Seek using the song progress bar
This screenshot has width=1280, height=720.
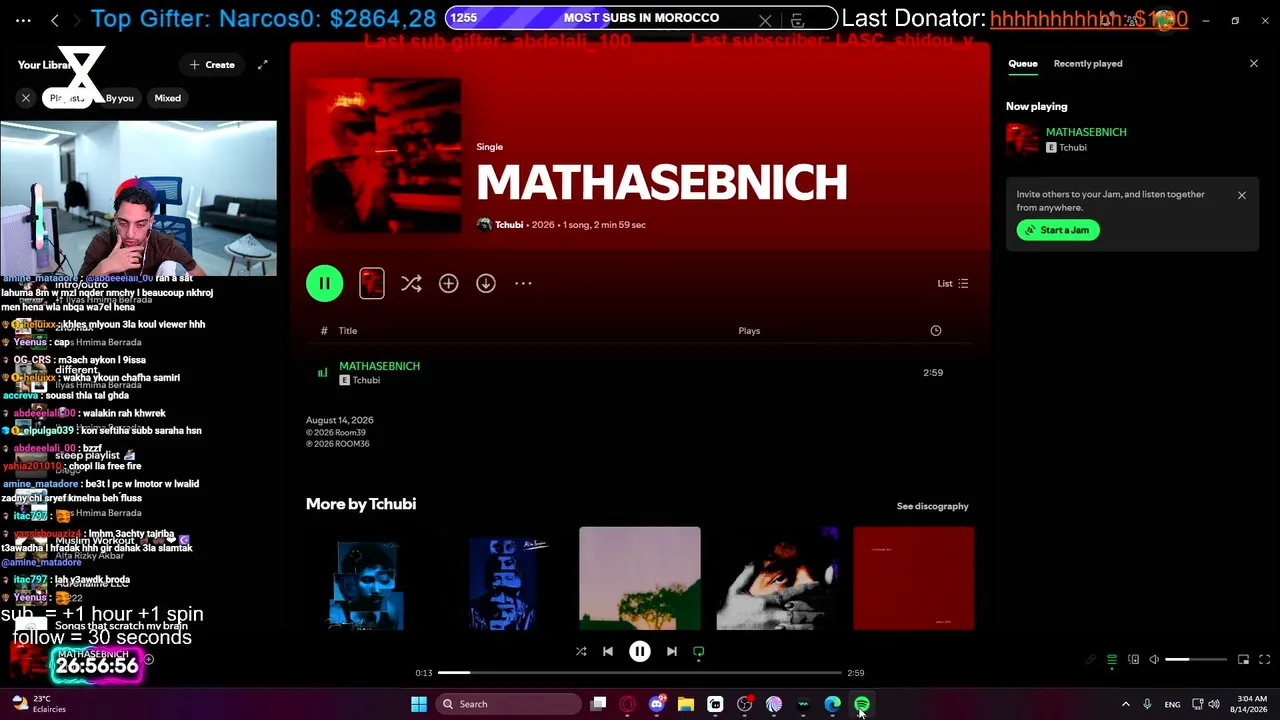click(640, 673)
